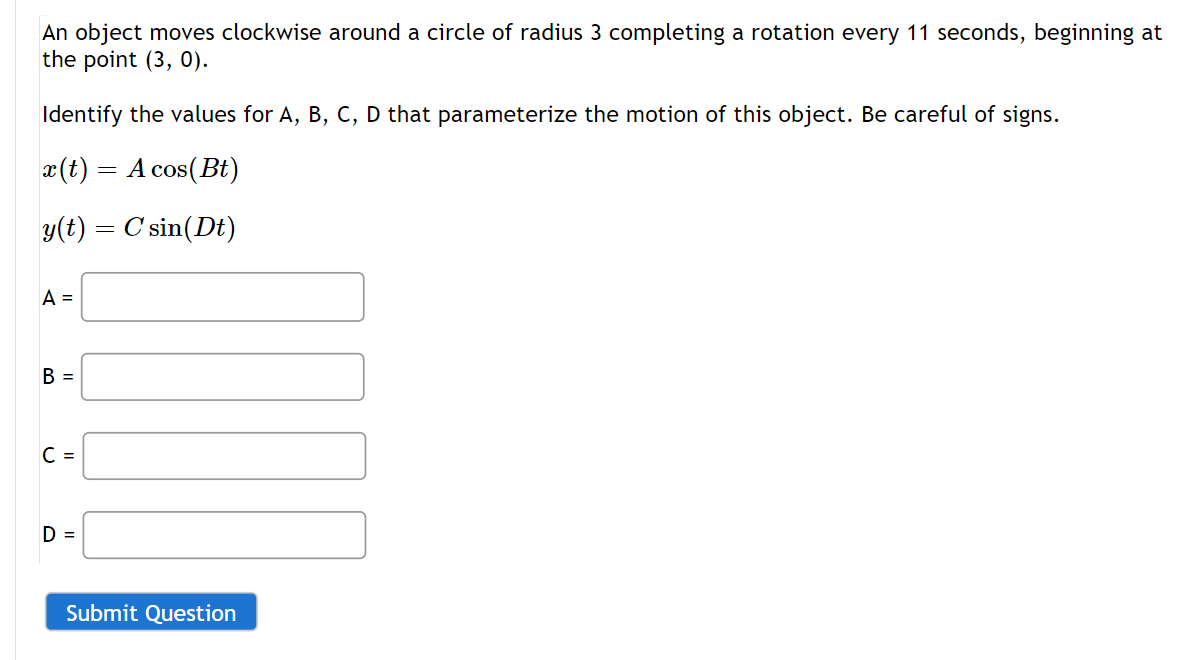Click the blue Submit Question button
The width and height of the screenshot is (1187, 660).
pos(150,611)
